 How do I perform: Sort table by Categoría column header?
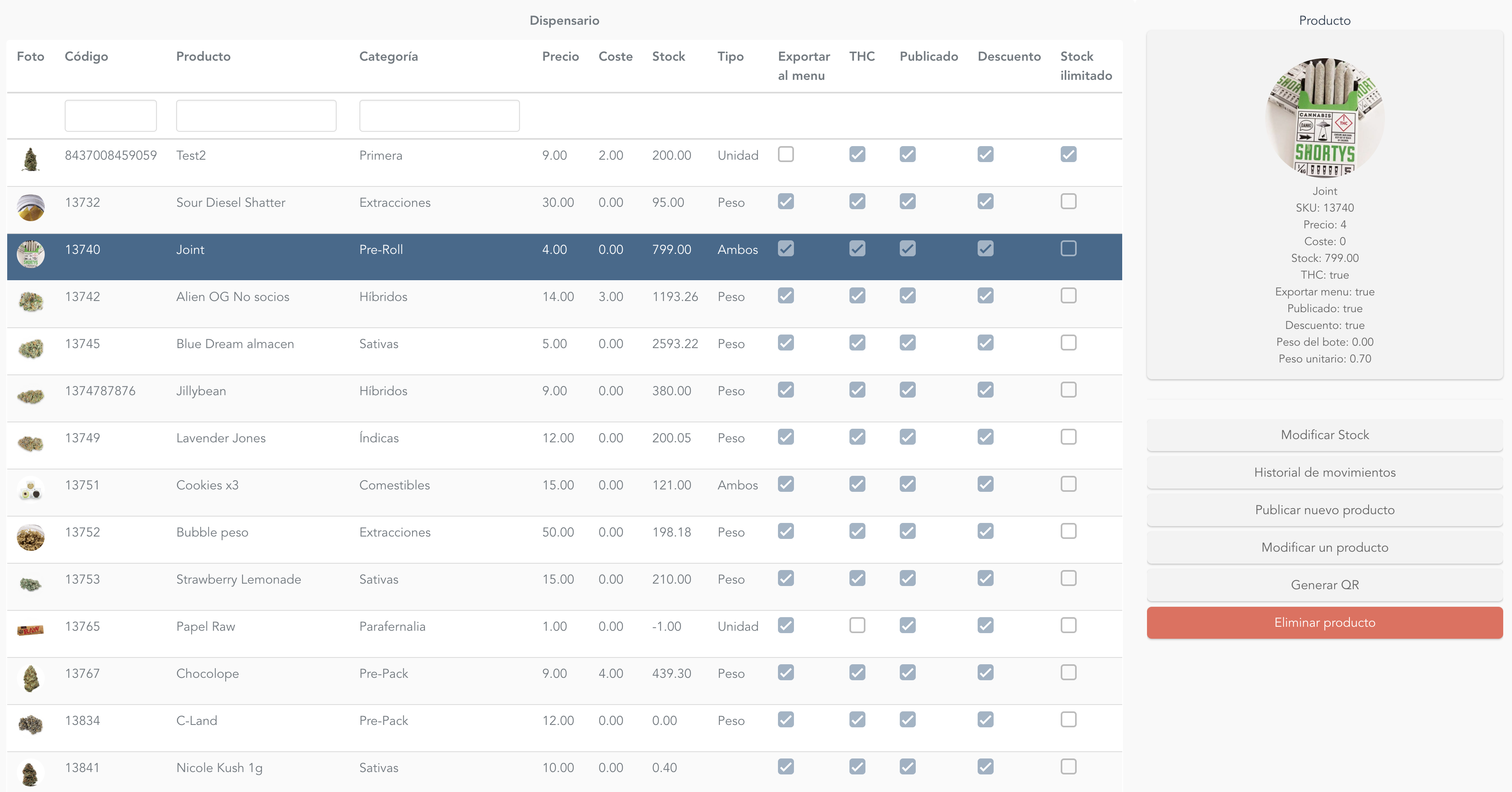[388, 56]
